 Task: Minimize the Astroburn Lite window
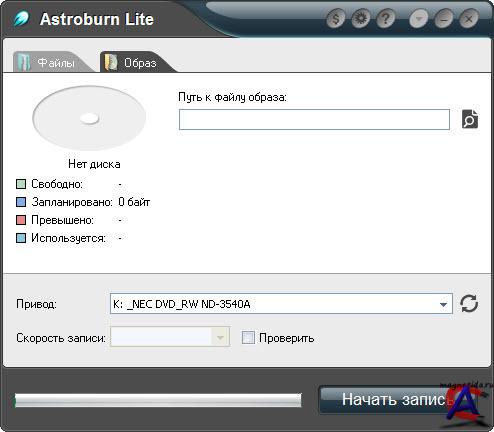click(444, 19)
